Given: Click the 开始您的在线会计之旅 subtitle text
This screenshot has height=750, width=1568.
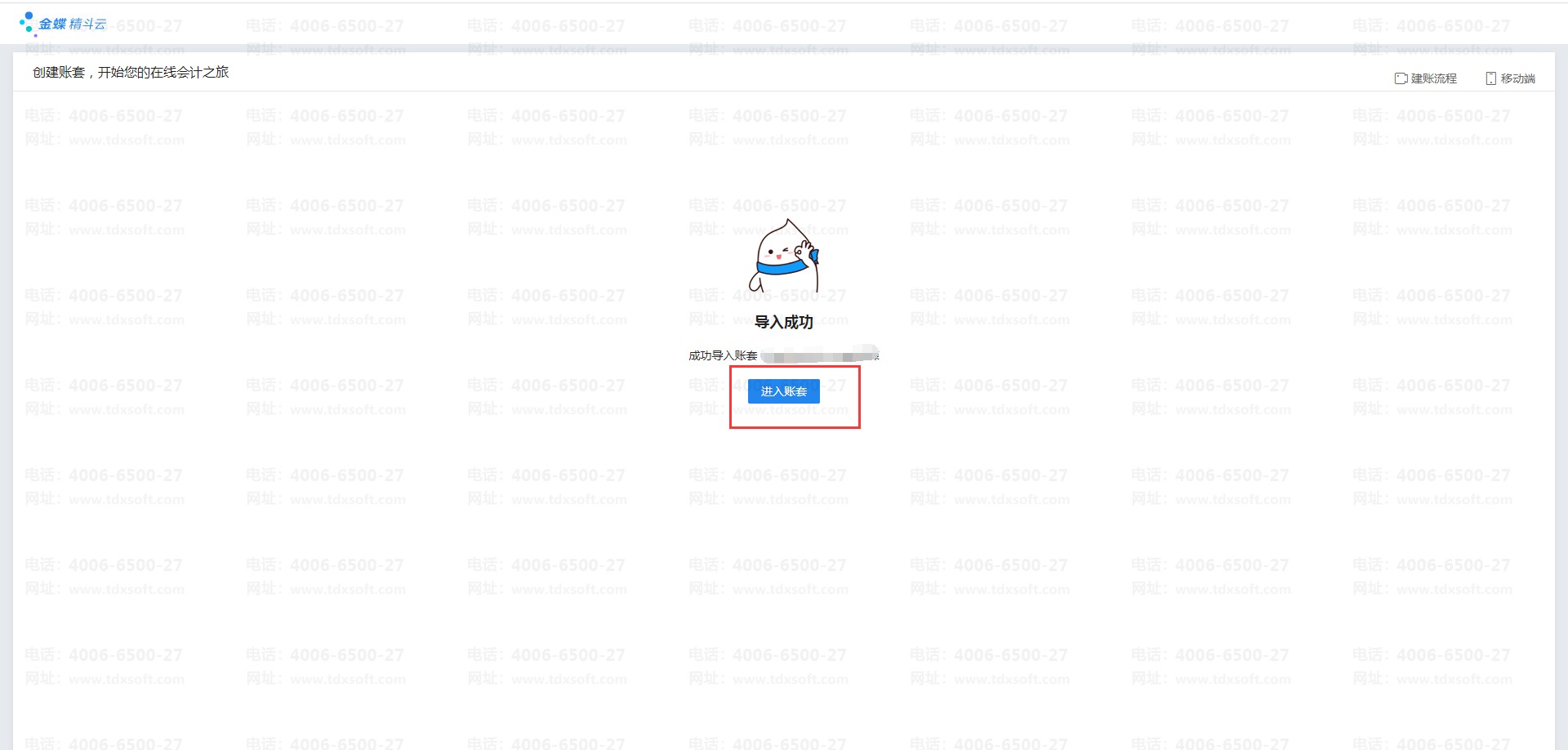Looking at the screenshot, I should [x=163, y=72].
